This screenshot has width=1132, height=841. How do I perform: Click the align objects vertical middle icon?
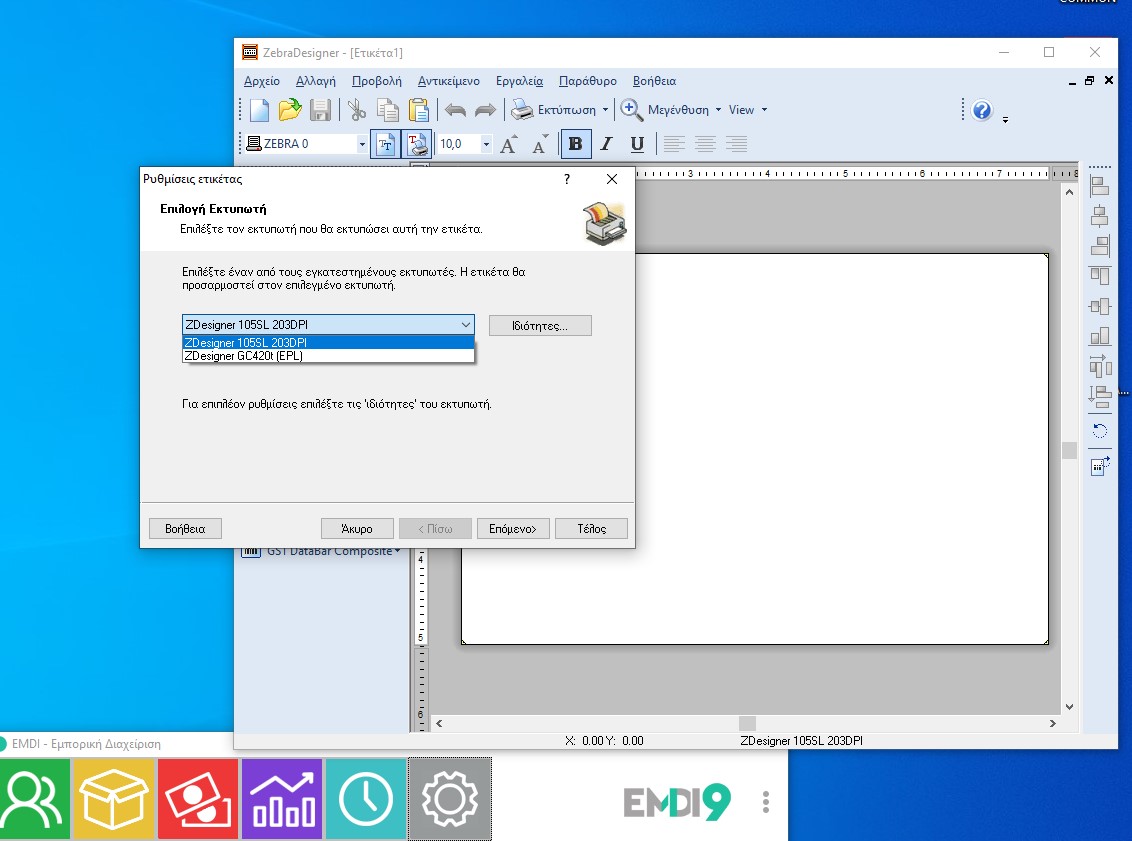(x=1100, y=306)
